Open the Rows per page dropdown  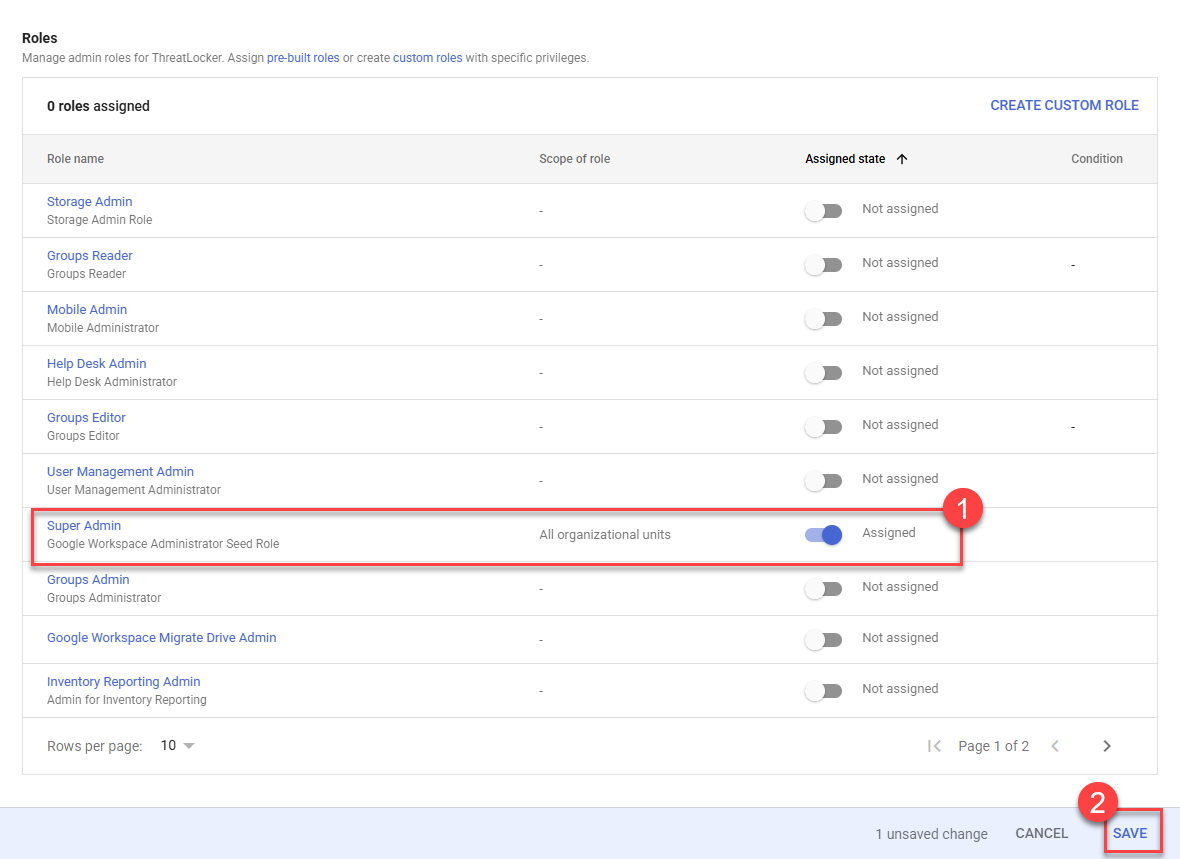178,745
